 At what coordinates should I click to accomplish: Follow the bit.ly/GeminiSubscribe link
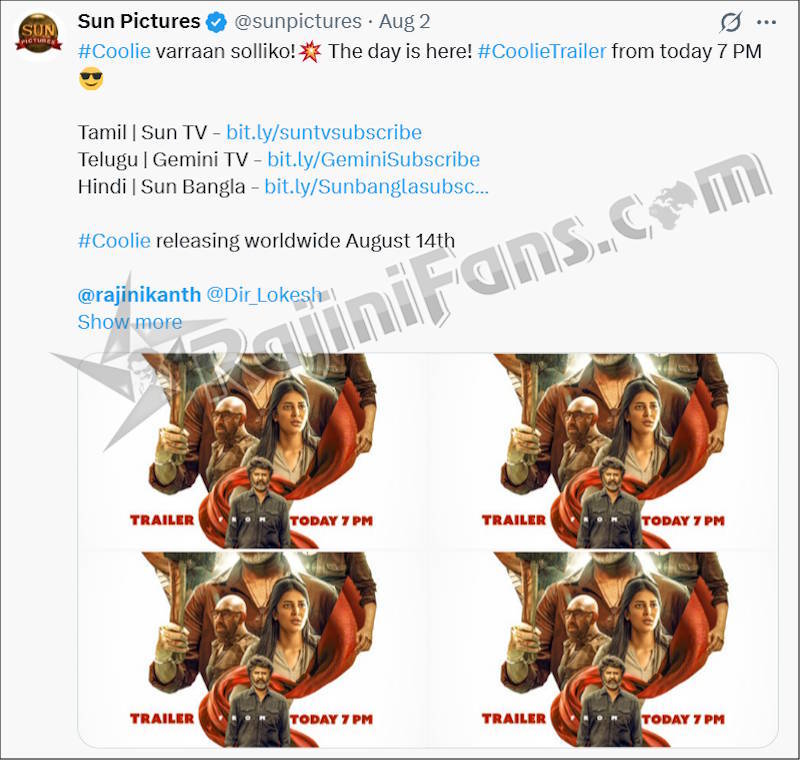[373, 160]
